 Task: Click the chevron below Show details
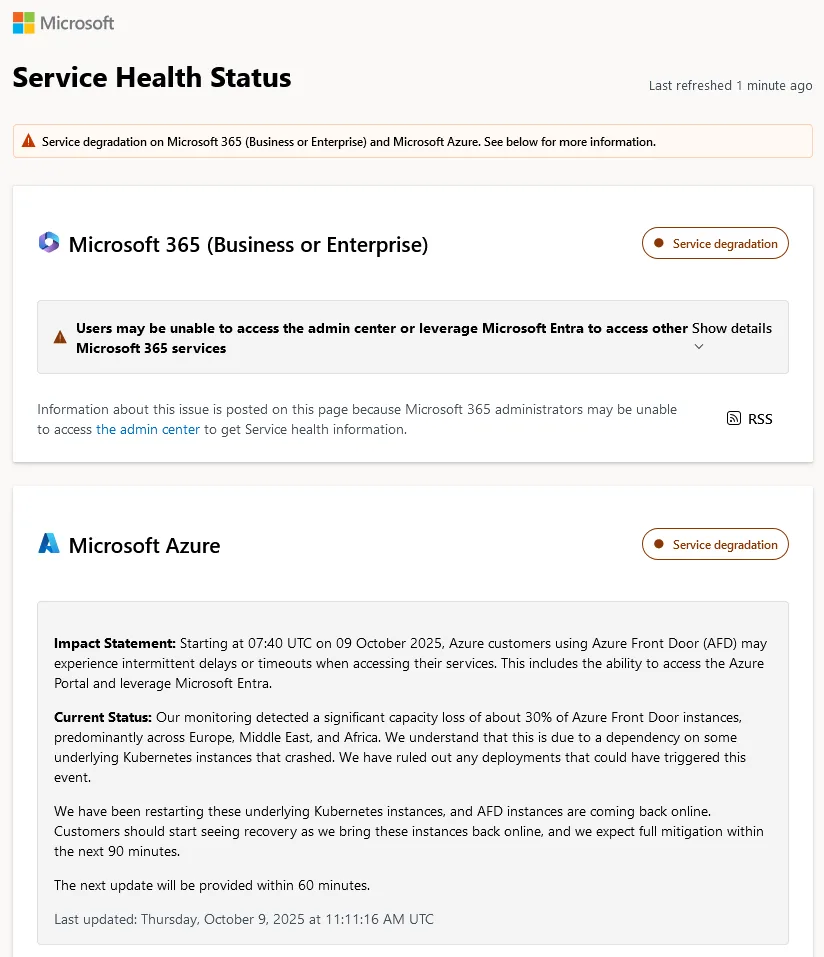point(699,346)
